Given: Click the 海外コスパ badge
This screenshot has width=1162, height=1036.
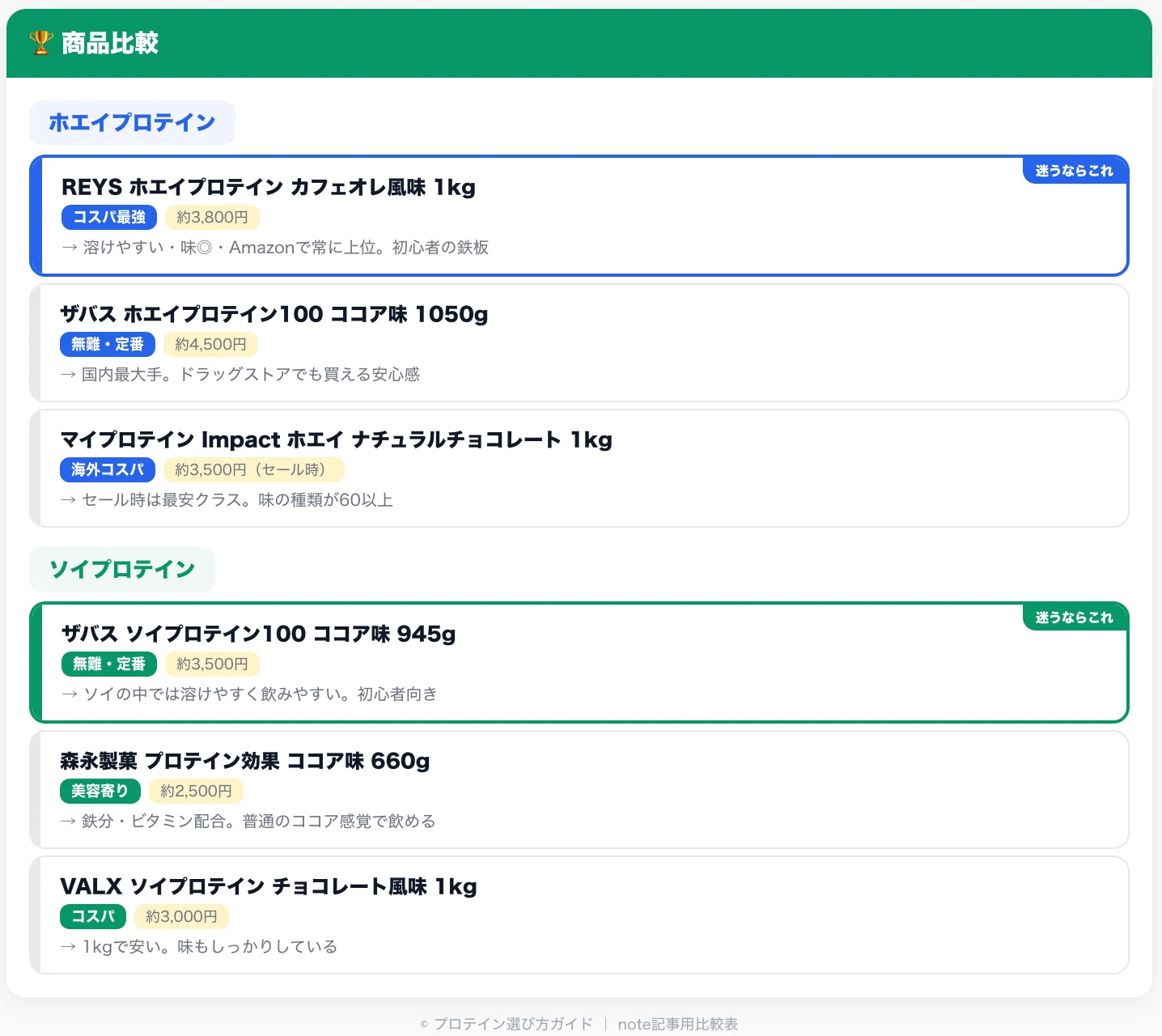Looking at the screenshot, I should pyautogui.click(x=108, y=469).
